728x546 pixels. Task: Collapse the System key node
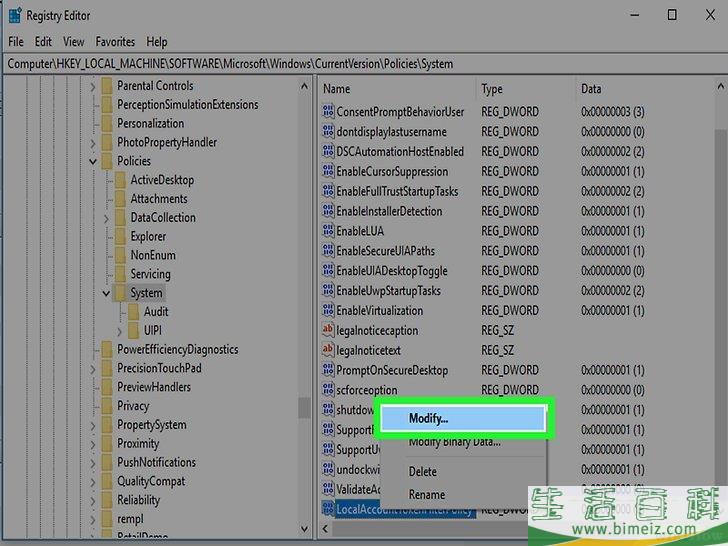click(x=106, y=293)
